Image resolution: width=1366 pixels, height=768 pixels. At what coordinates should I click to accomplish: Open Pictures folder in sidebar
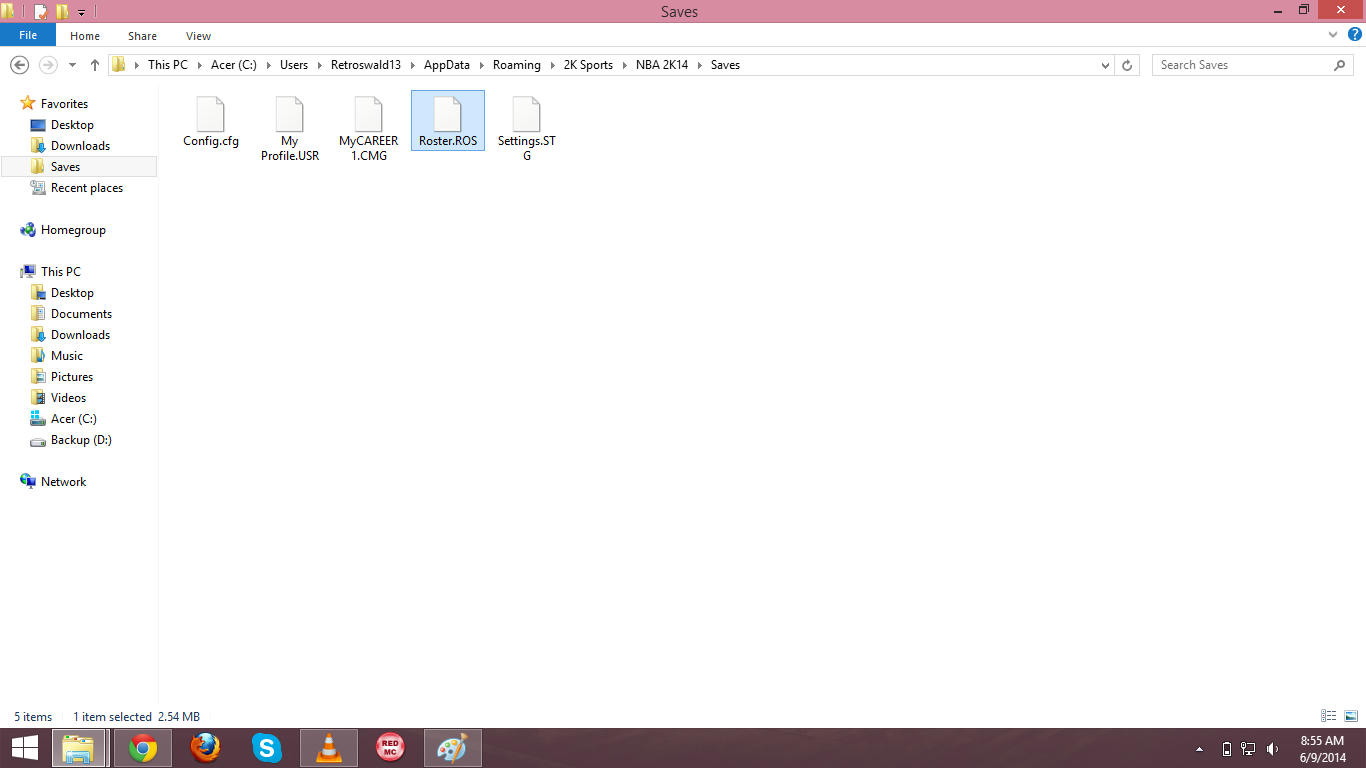72,377
